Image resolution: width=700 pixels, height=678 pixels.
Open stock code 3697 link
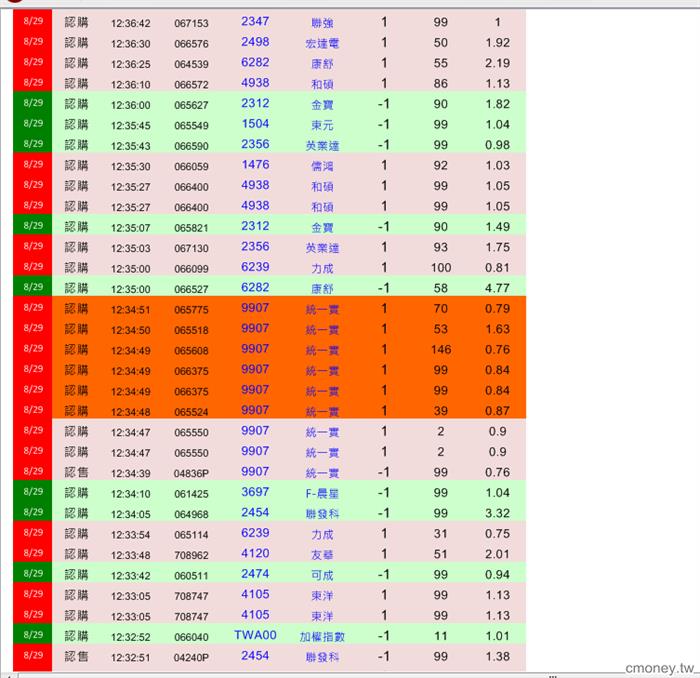[x=255, y=492]
